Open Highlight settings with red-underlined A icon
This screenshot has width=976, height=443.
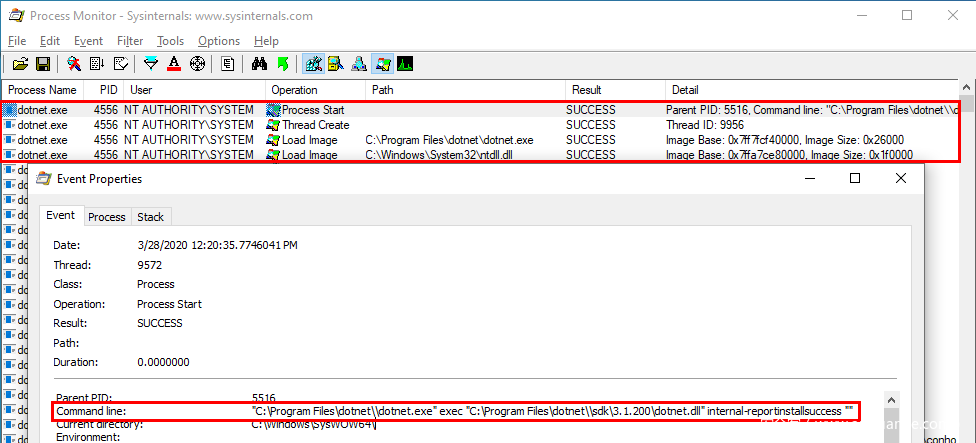pyautogui.click(x=174, y=64)
